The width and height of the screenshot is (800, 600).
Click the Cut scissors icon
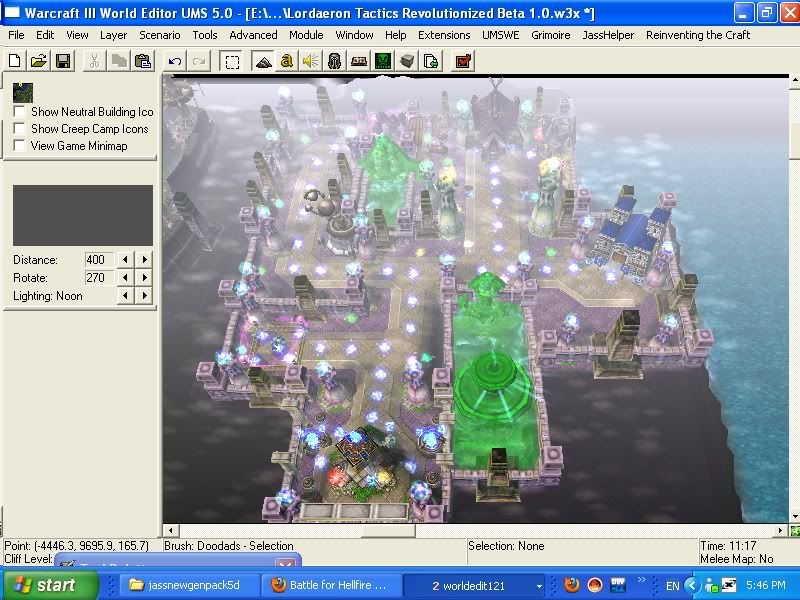point(94,61)
